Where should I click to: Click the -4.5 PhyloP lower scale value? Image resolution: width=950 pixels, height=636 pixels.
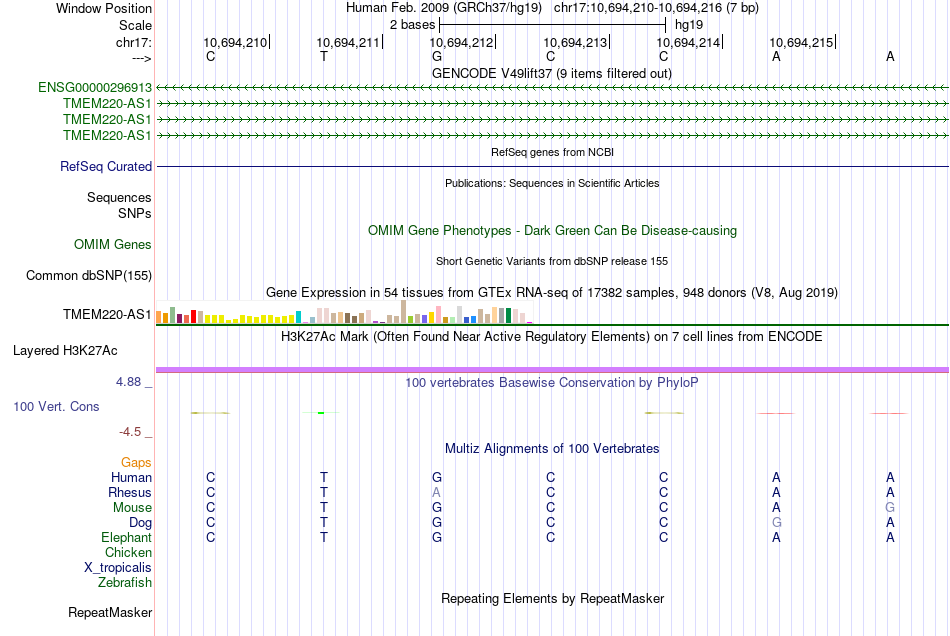pos(130,432)
